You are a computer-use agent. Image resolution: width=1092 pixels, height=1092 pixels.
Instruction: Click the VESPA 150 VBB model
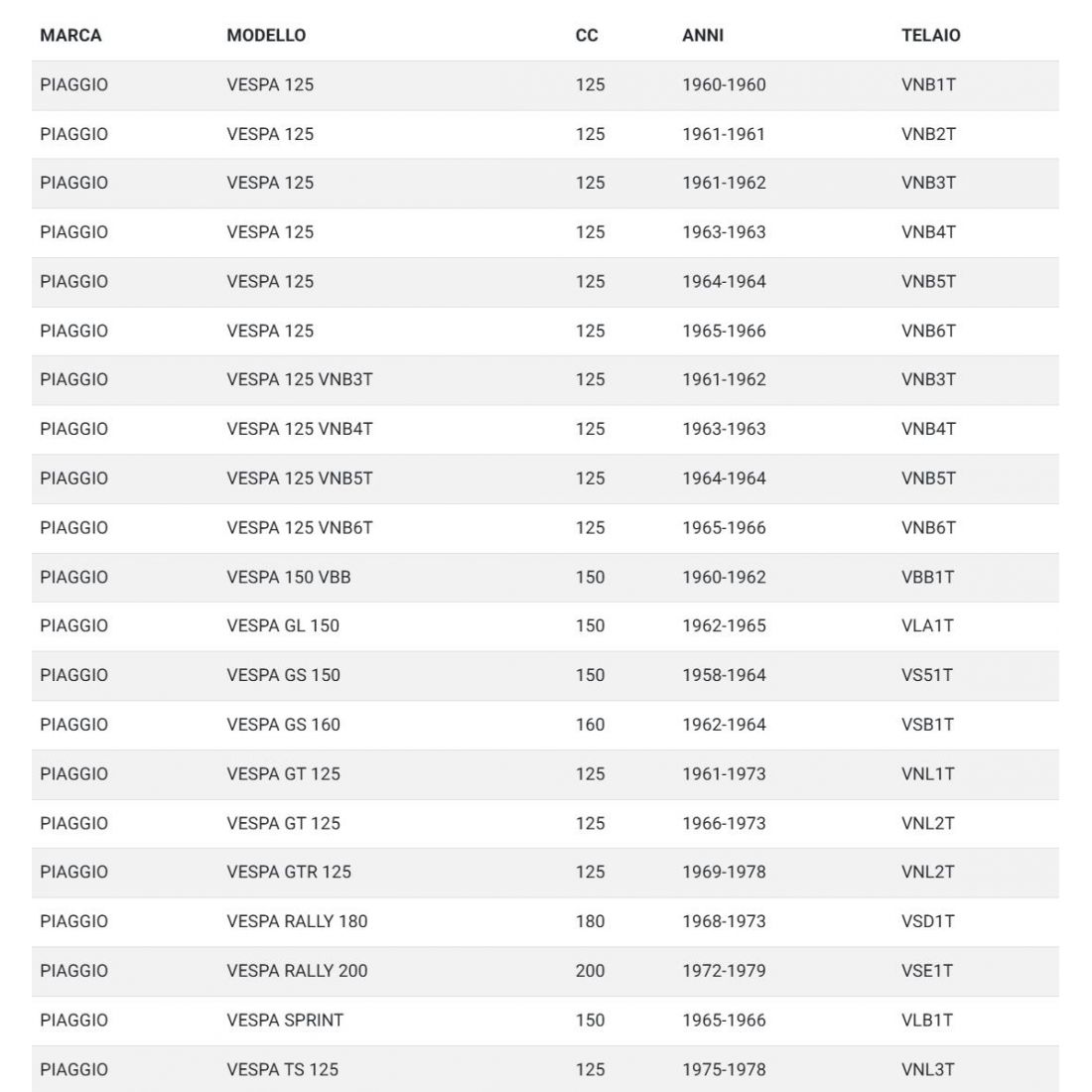tap(289, 577)
